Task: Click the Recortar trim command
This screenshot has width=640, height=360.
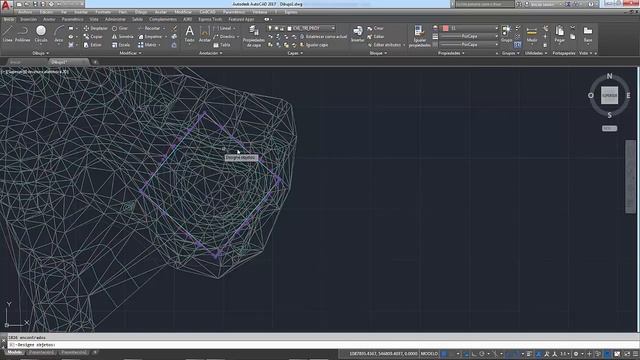Action: 149,28
